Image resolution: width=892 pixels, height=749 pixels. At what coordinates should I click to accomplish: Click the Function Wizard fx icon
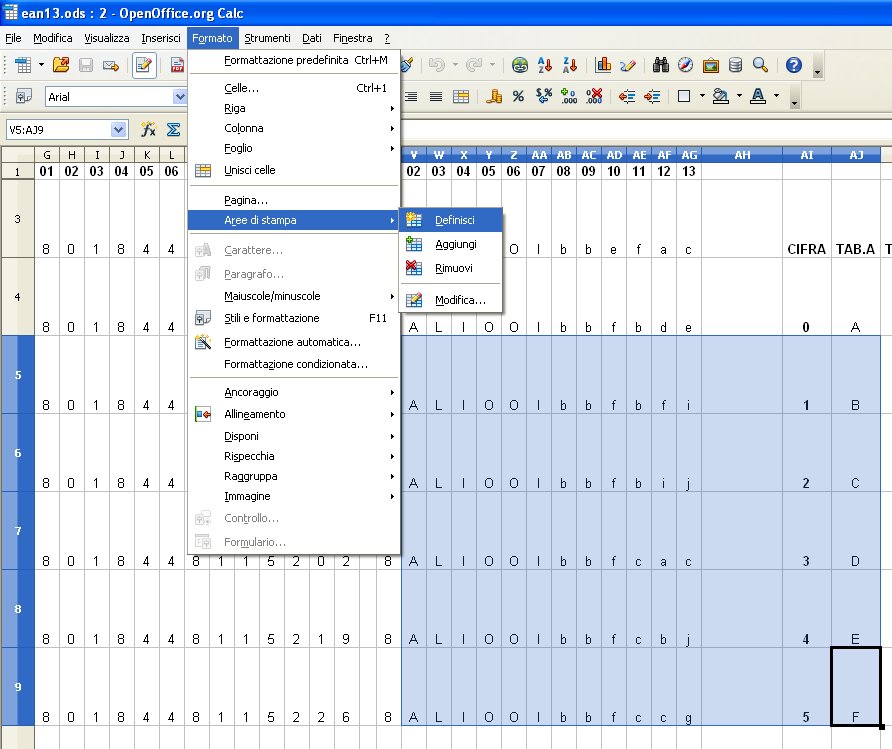148,130
